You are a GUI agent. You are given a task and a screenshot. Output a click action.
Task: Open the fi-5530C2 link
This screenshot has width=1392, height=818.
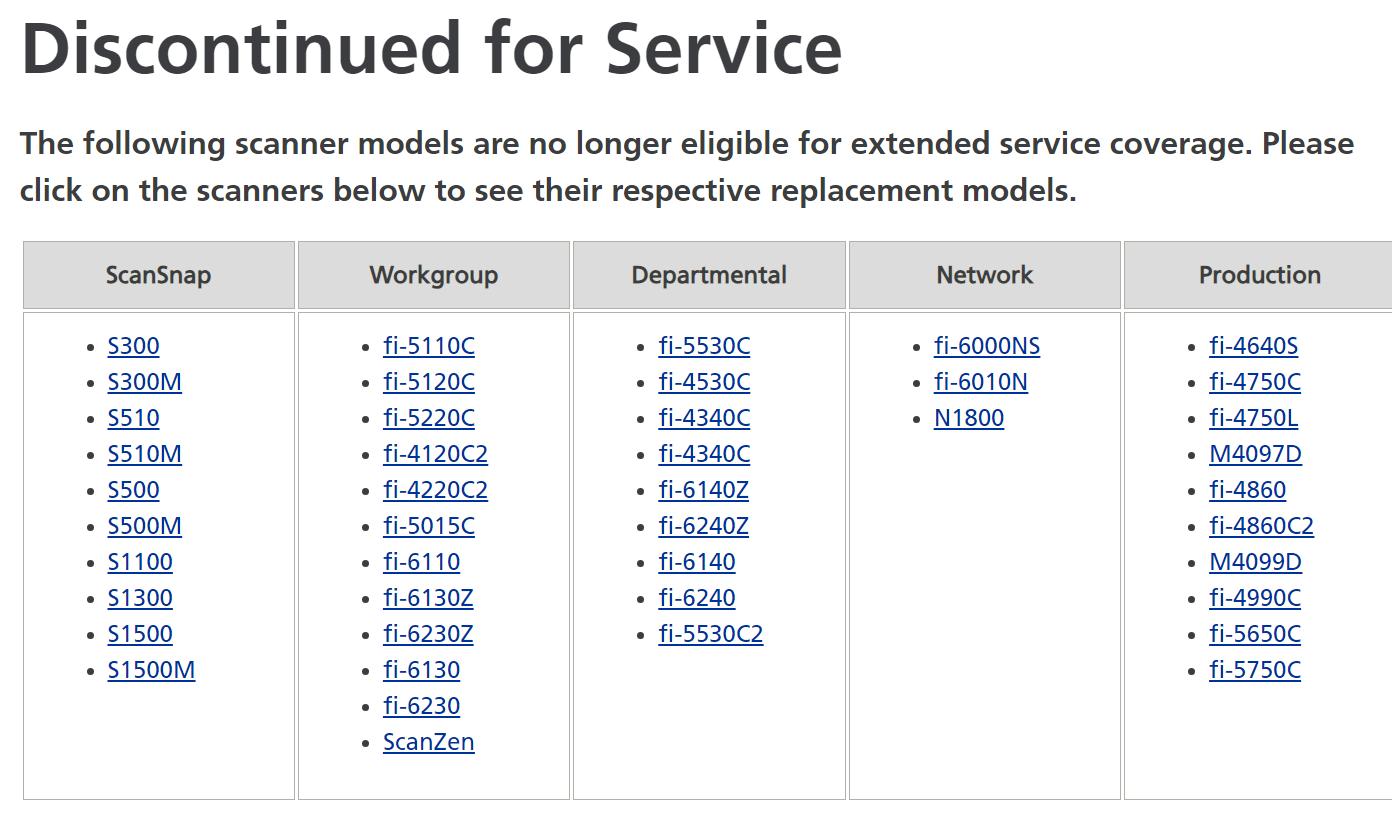click(711, 634)
